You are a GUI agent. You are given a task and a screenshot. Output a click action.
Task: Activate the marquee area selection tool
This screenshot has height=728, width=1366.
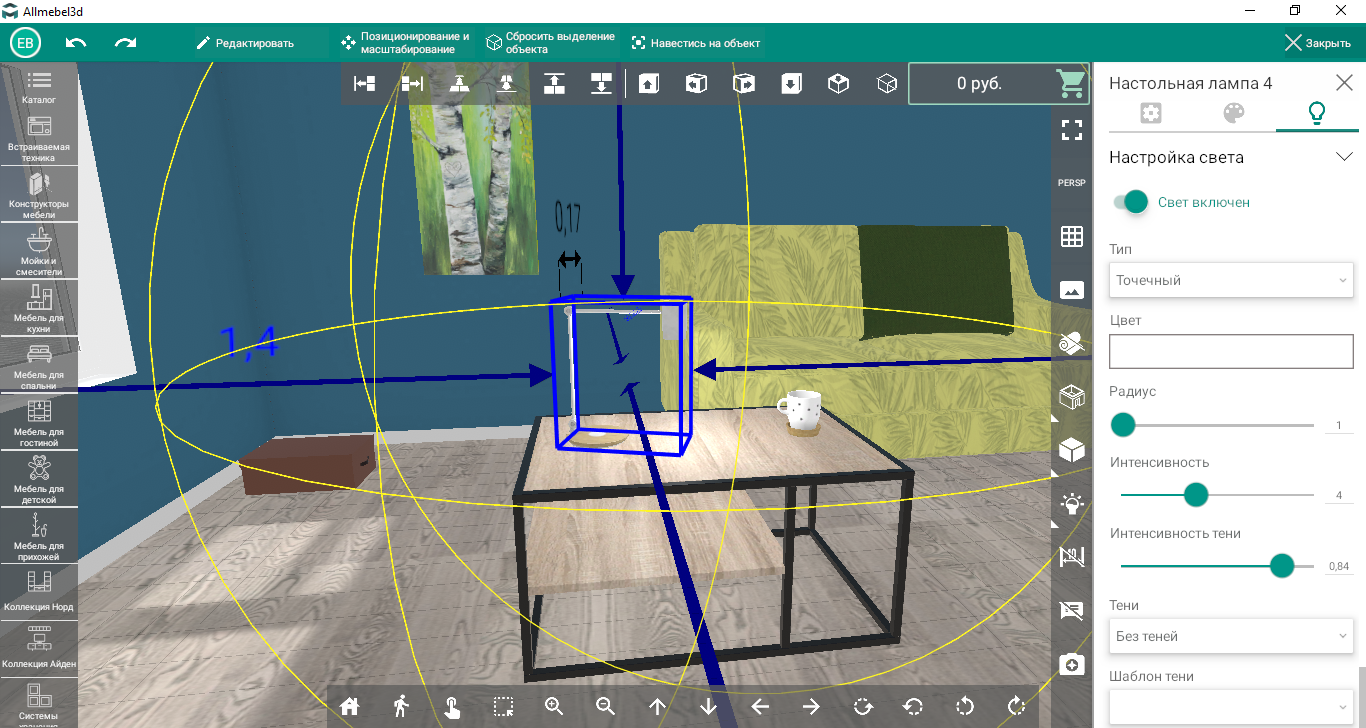point(503,706)
